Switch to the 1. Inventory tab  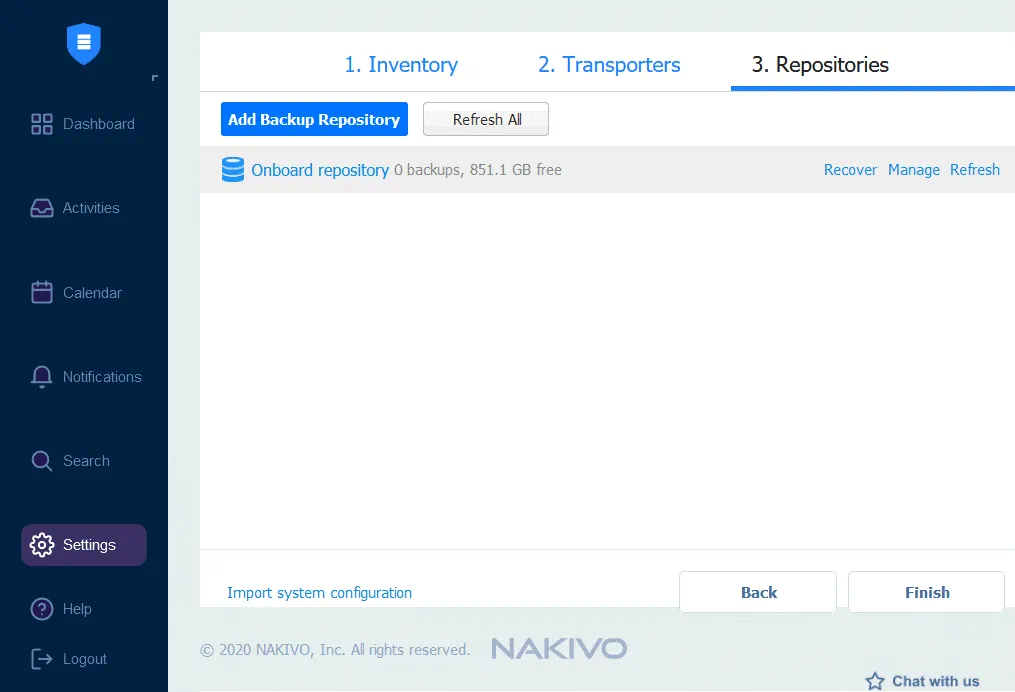(x=401, y=65)
